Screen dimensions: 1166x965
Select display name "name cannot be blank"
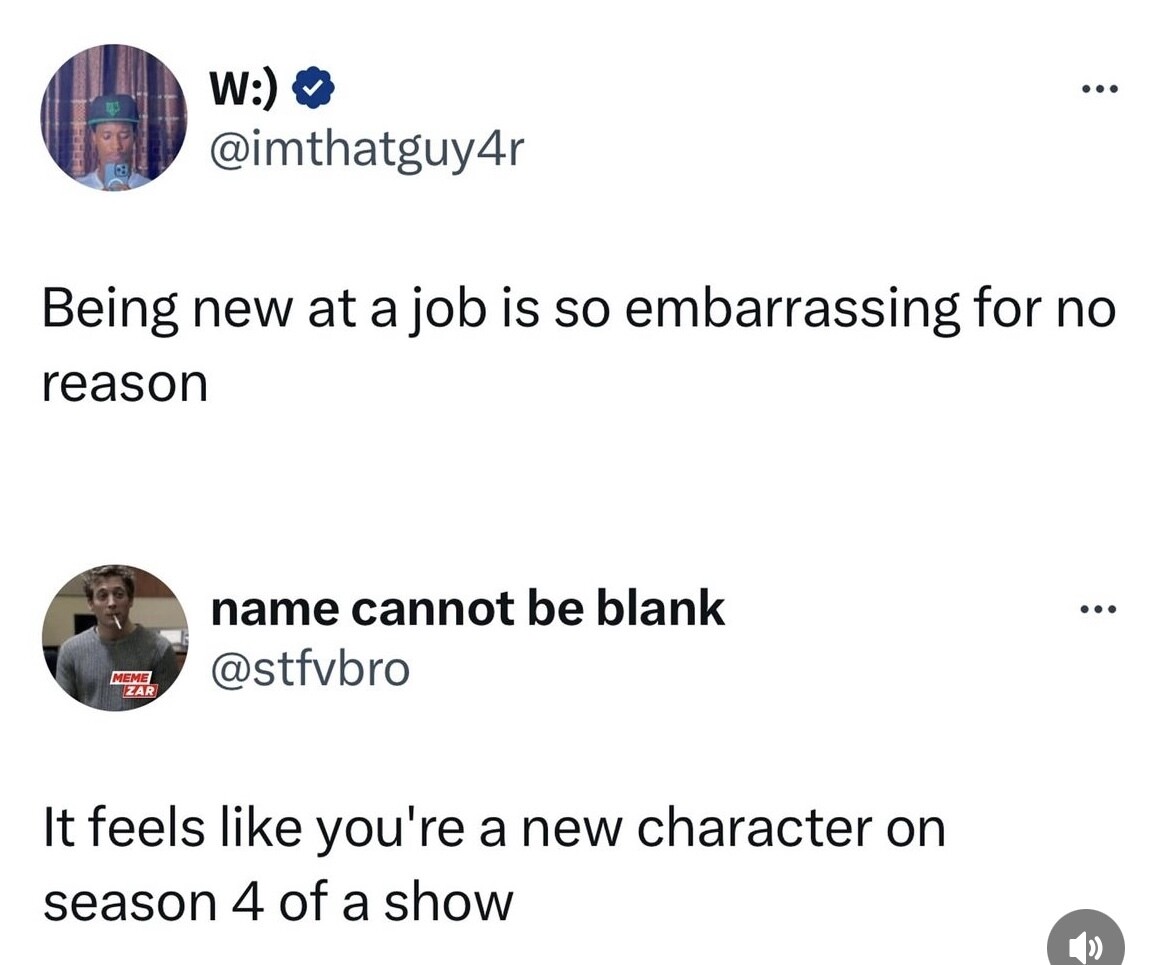[x=468, y=609]
